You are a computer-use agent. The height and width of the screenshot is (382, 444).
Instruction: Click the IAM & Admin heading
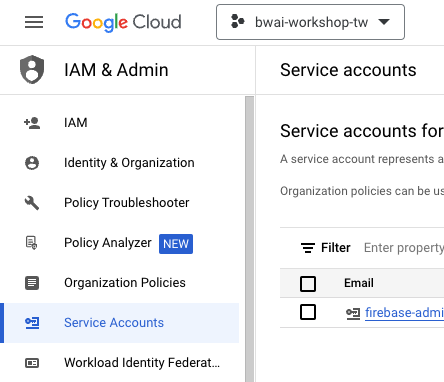(116, 70)
